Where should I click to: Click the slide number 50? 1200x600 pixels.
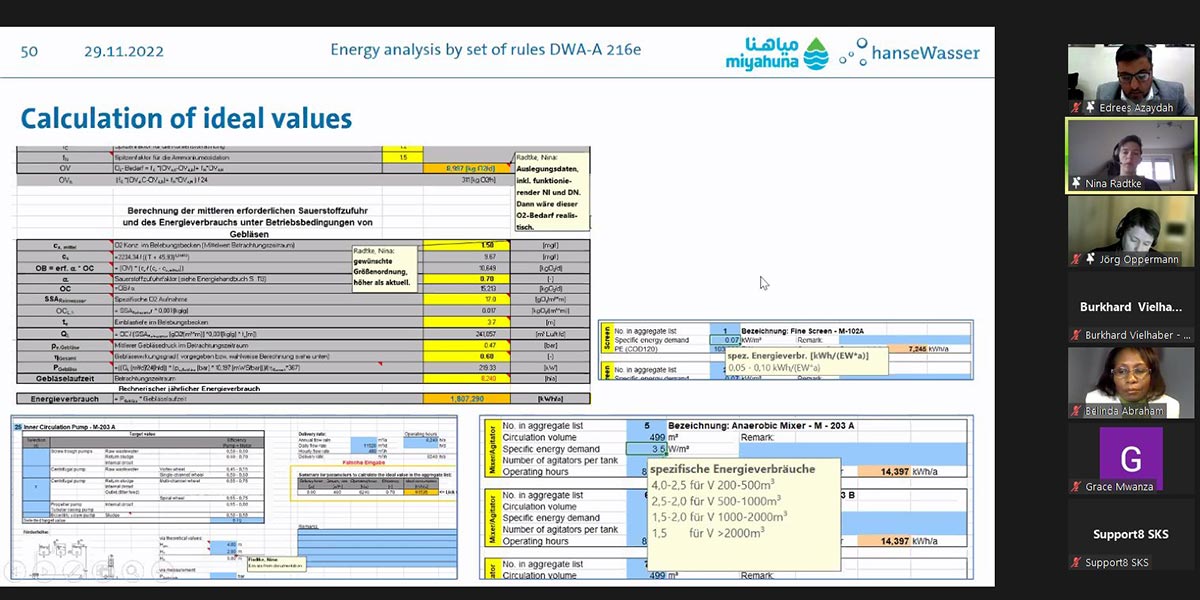29,51
